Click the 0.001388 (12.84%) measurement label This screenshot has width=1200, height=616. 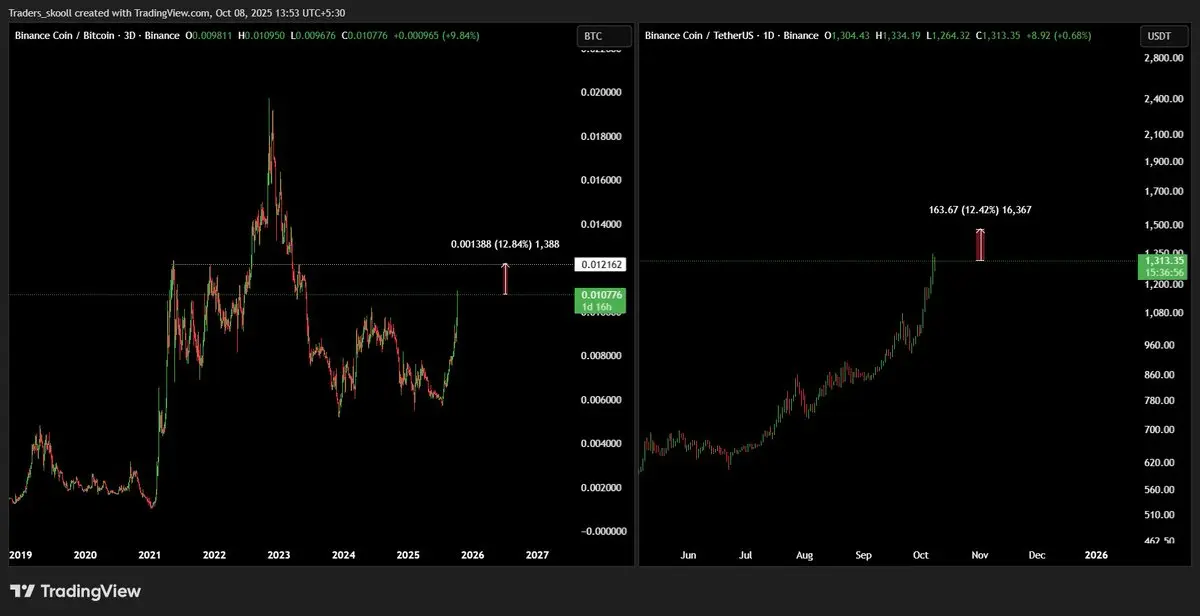(x=503, y=244)
